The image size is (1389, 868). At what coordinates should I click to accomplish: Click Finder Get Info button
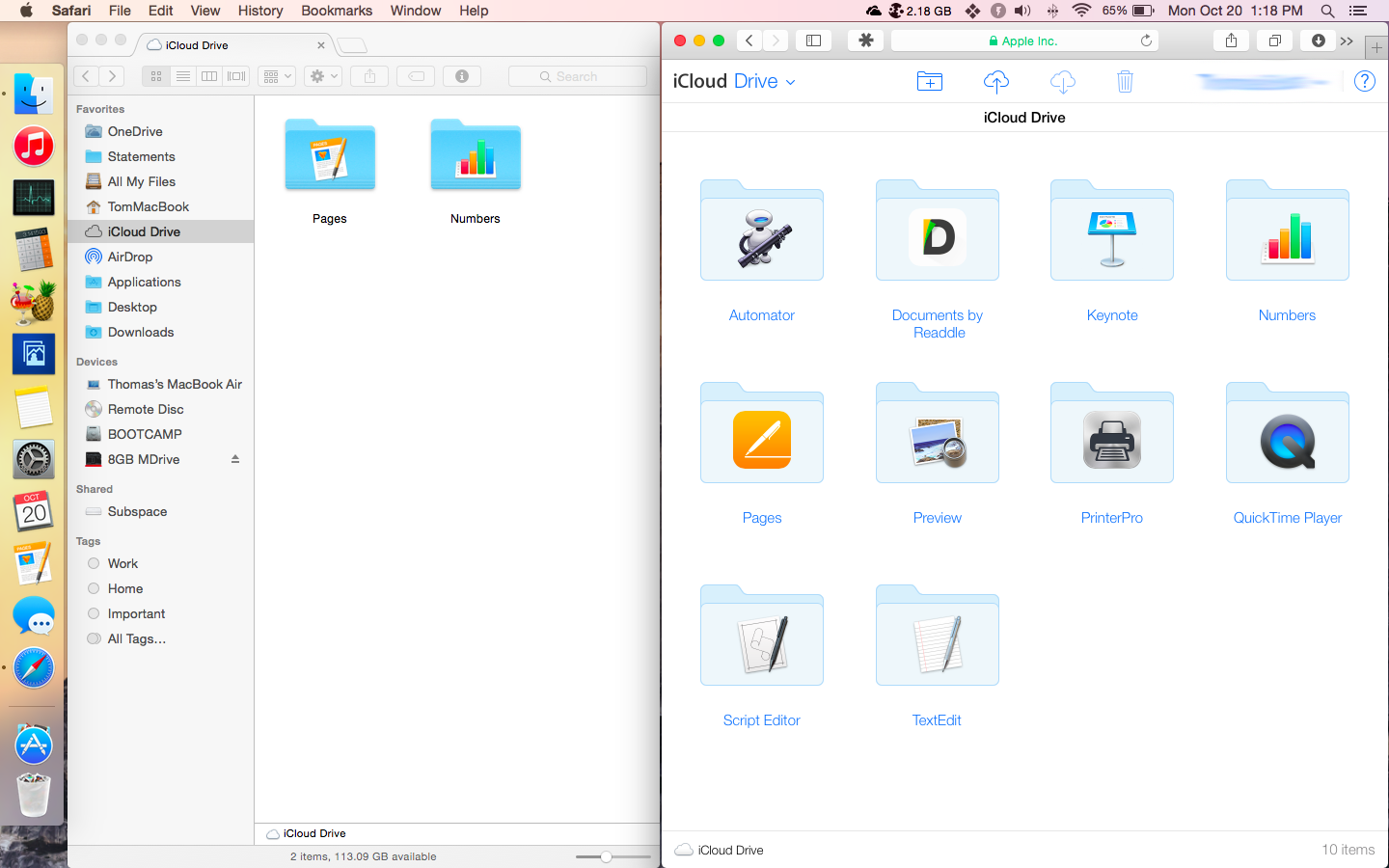coord(462,76)
